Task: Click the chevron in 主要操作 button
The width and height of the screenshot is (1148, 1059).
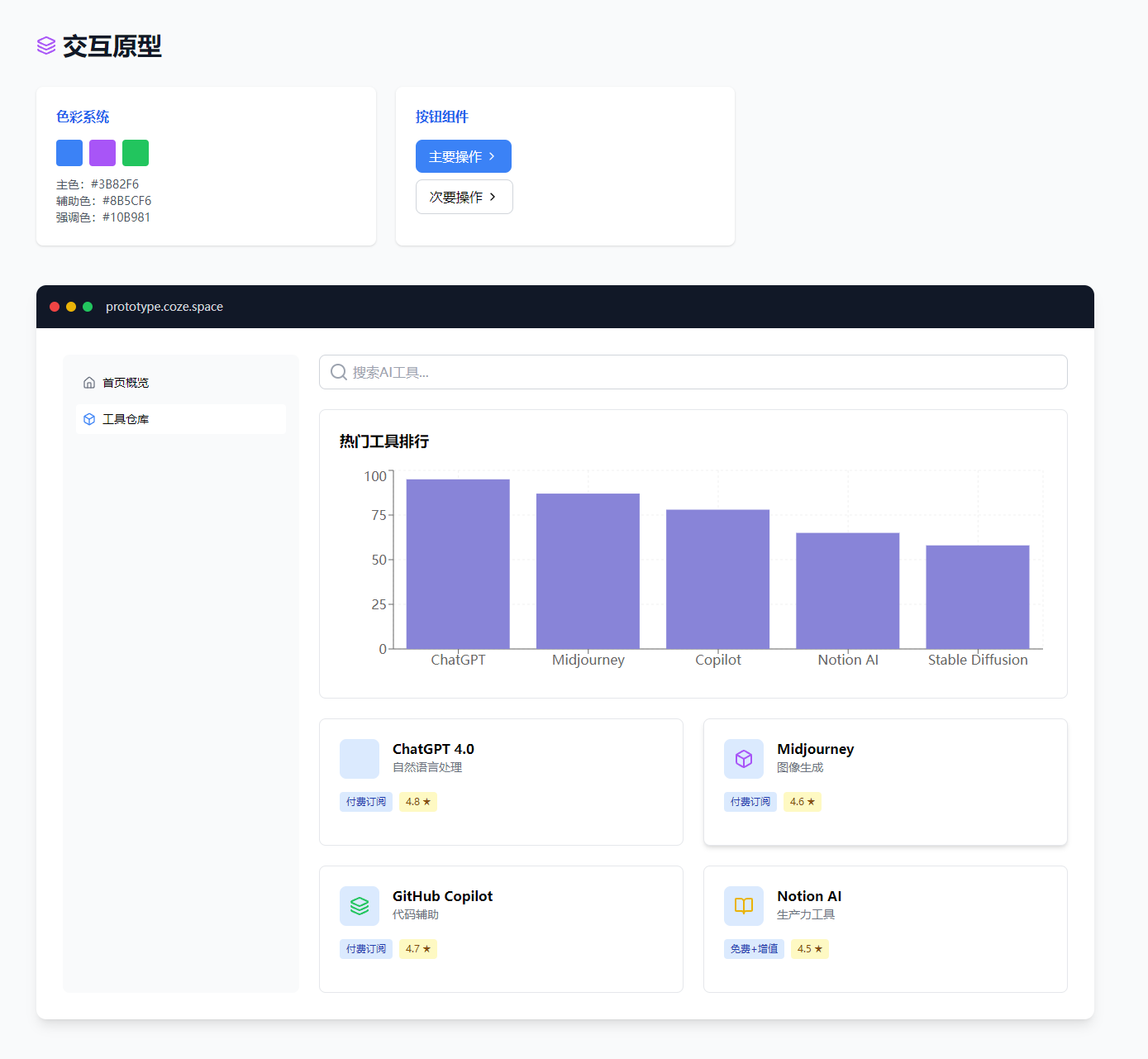Action: point(492,156)
